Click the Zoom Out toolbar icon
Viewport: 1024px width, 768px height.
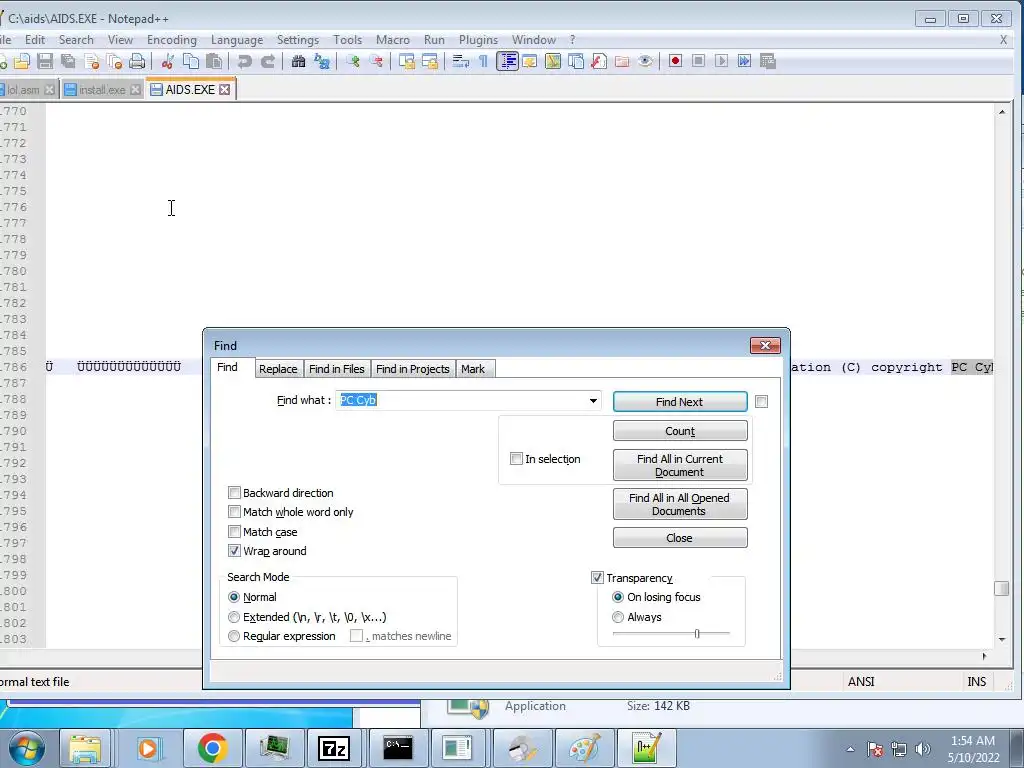pos(376,61)
